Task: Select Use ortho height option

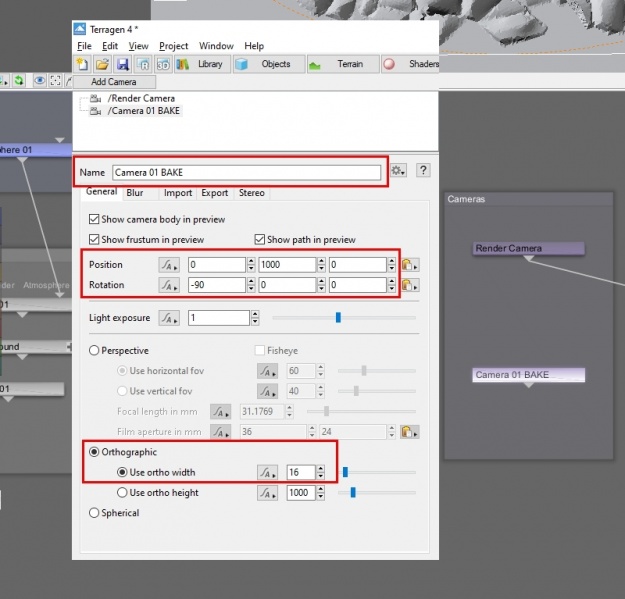Action: (x=122, y=493)
